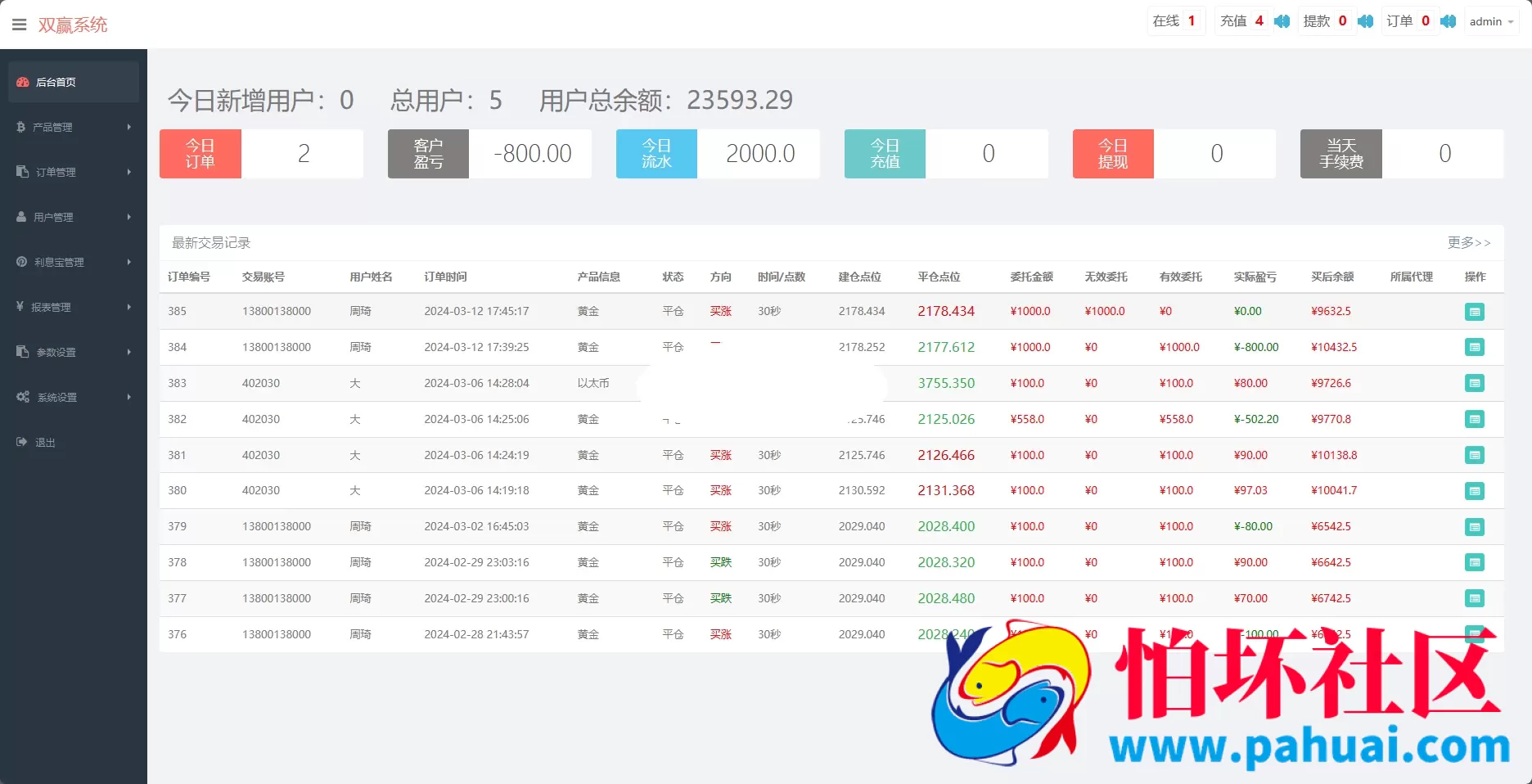
Task: Mute the 充值 notification speaker
Action: 1282,21
